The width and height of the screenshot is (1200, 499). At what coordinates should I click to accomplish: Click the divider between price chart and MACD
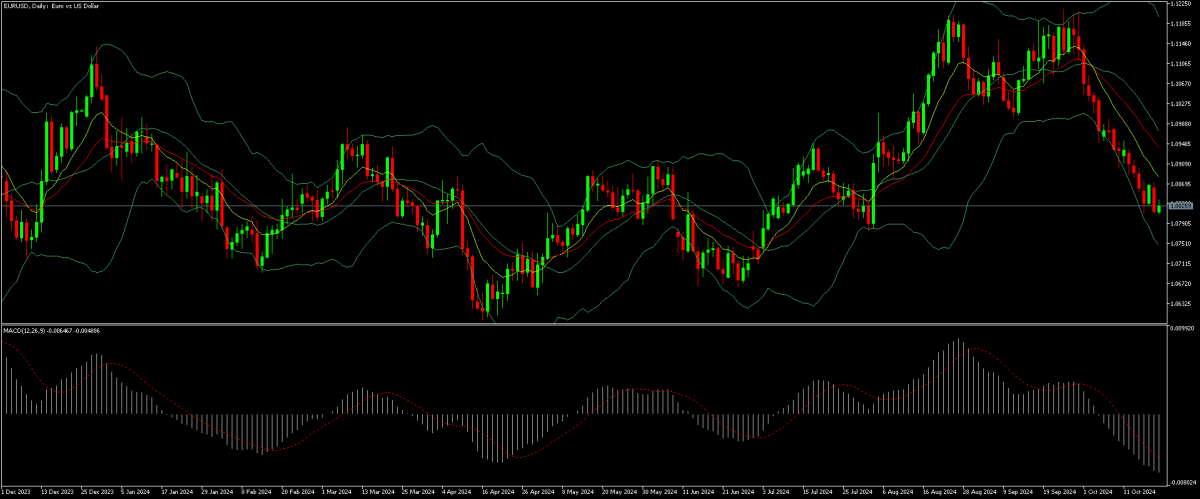click(x=600, y=323)
